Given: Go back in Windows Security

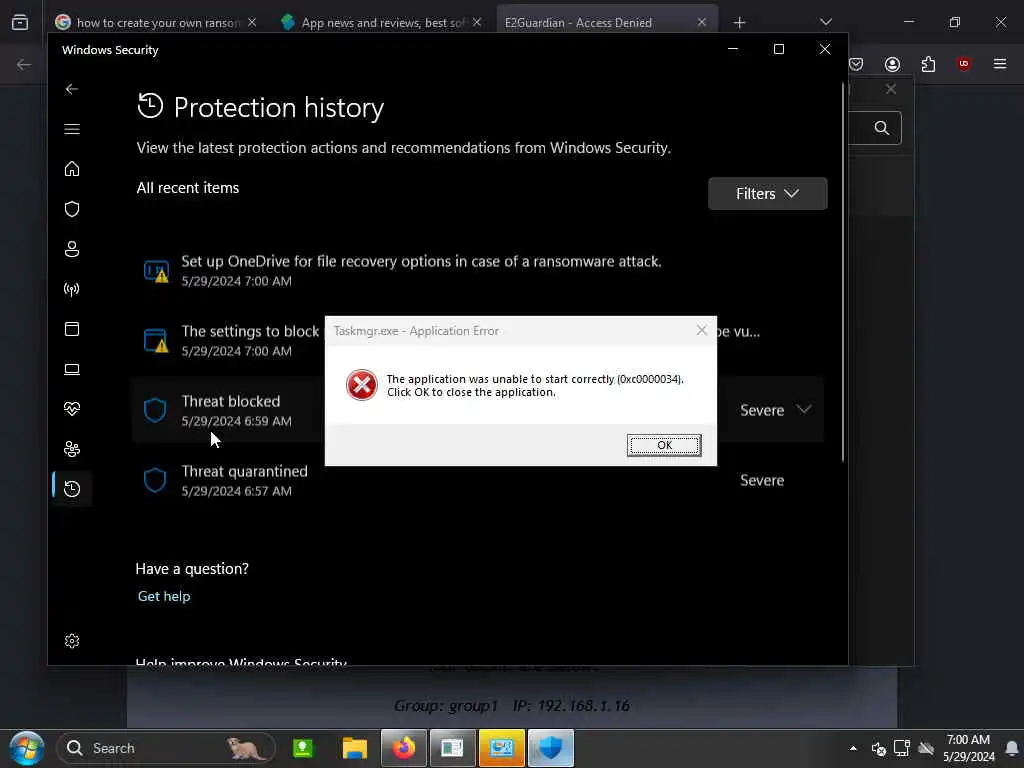Looking at the screenshot, I should 72,89.
